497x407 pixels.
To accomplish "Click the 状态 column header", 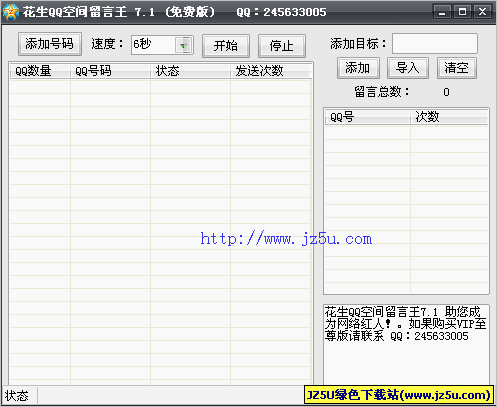I will click(x=190, y=71).
